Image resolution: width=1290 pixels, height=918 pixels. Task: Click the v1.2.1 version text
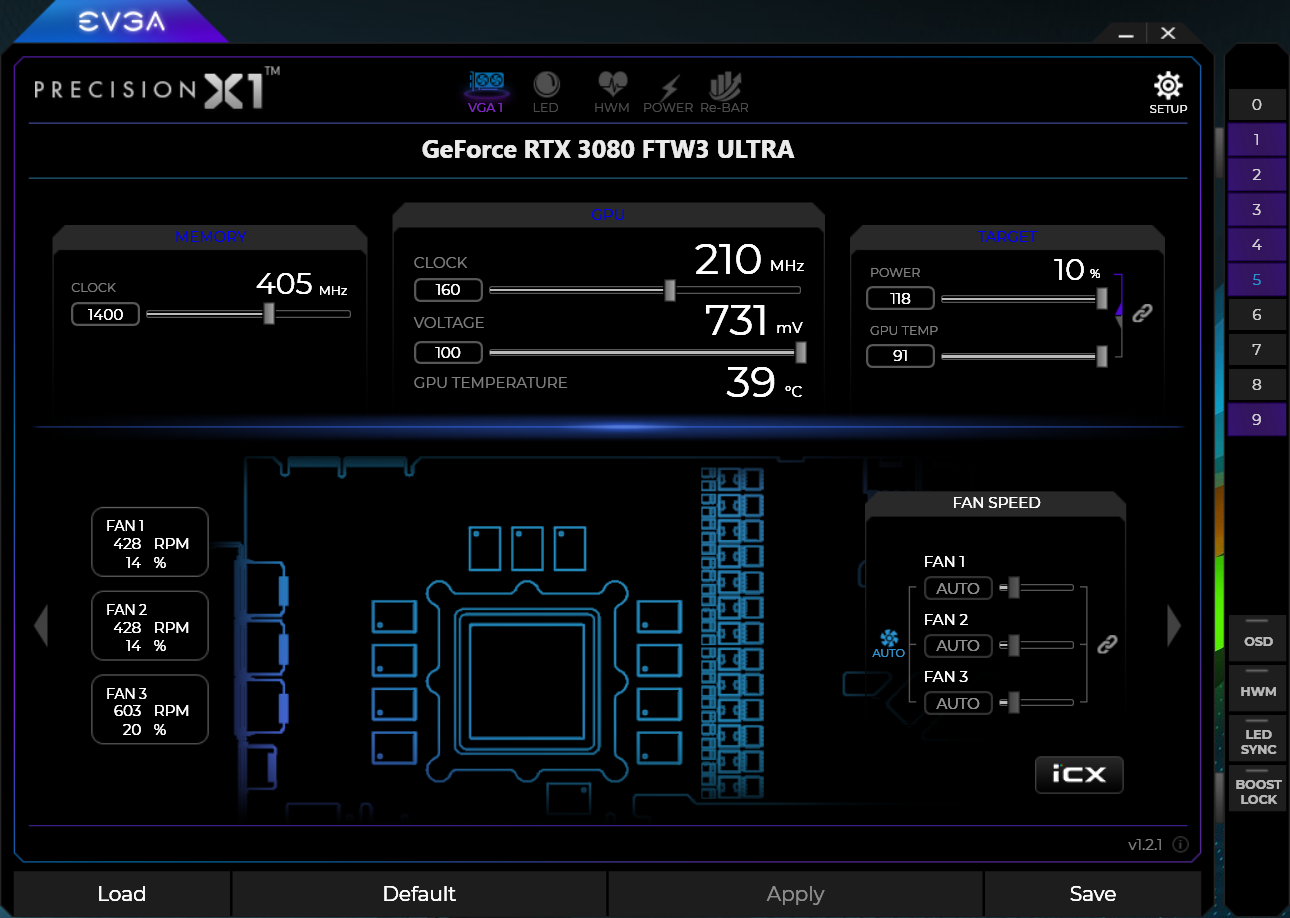coord(1145,845)
